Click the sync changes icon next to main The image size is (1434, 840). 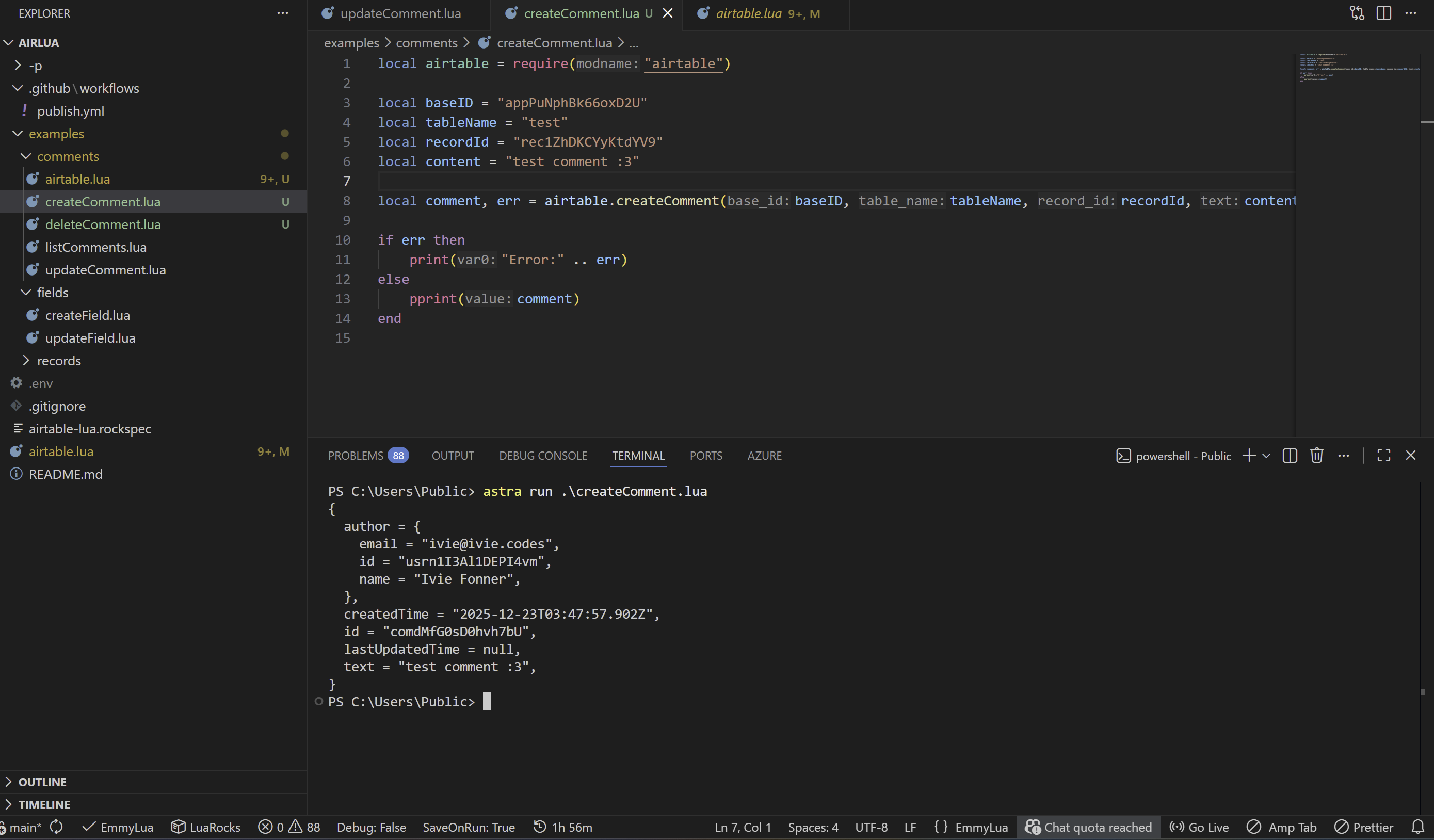tap(56, 827)
